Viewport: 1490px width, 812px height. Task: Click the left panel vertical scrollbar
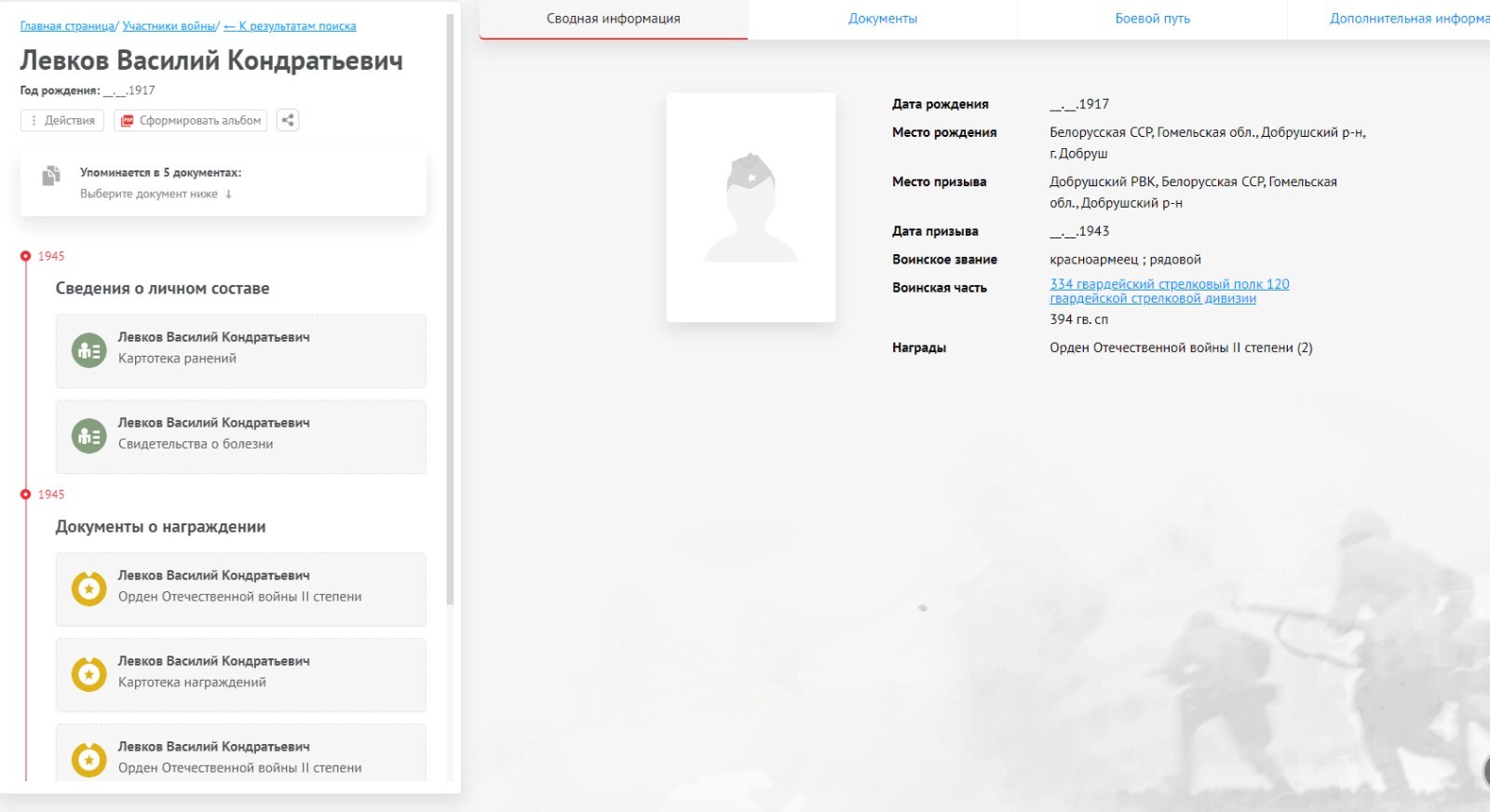point(451,307)
